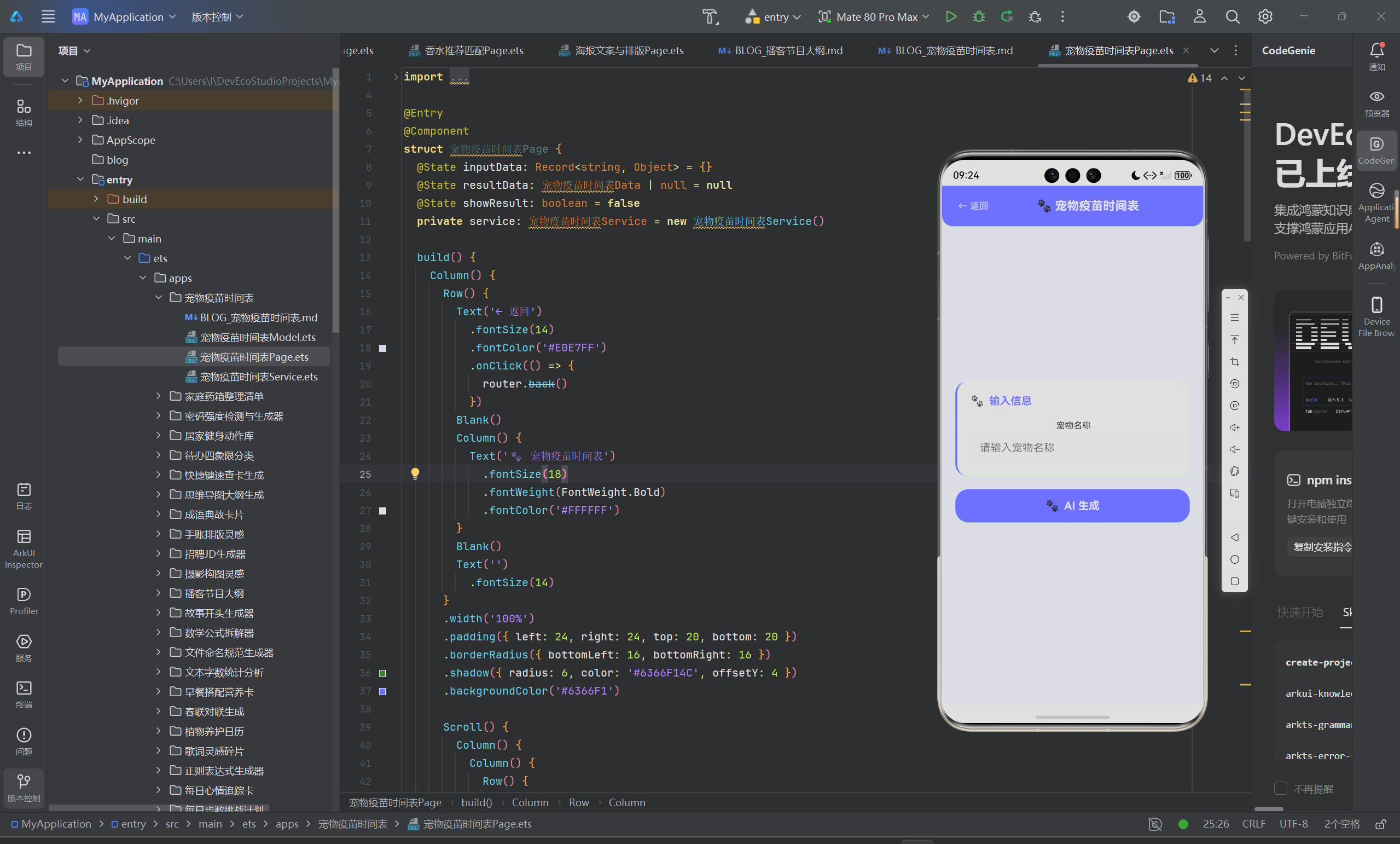Viewport: 1400px width, 844px height.
Task: Click the warnings count indicator showing 14
Action: 1199,78
